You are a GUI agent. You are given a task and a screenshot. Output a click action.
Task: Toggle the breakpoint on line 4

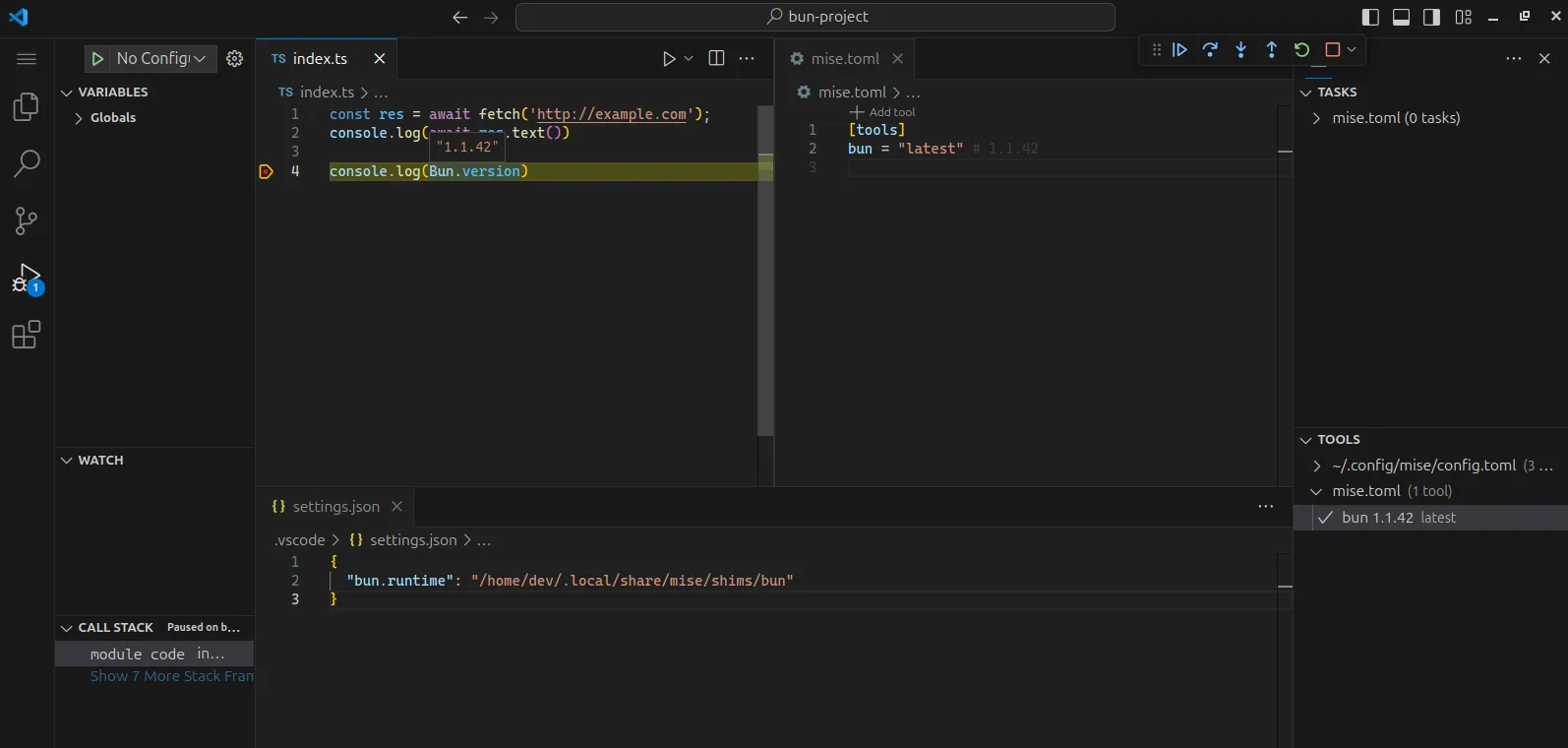tap(266, 172)
